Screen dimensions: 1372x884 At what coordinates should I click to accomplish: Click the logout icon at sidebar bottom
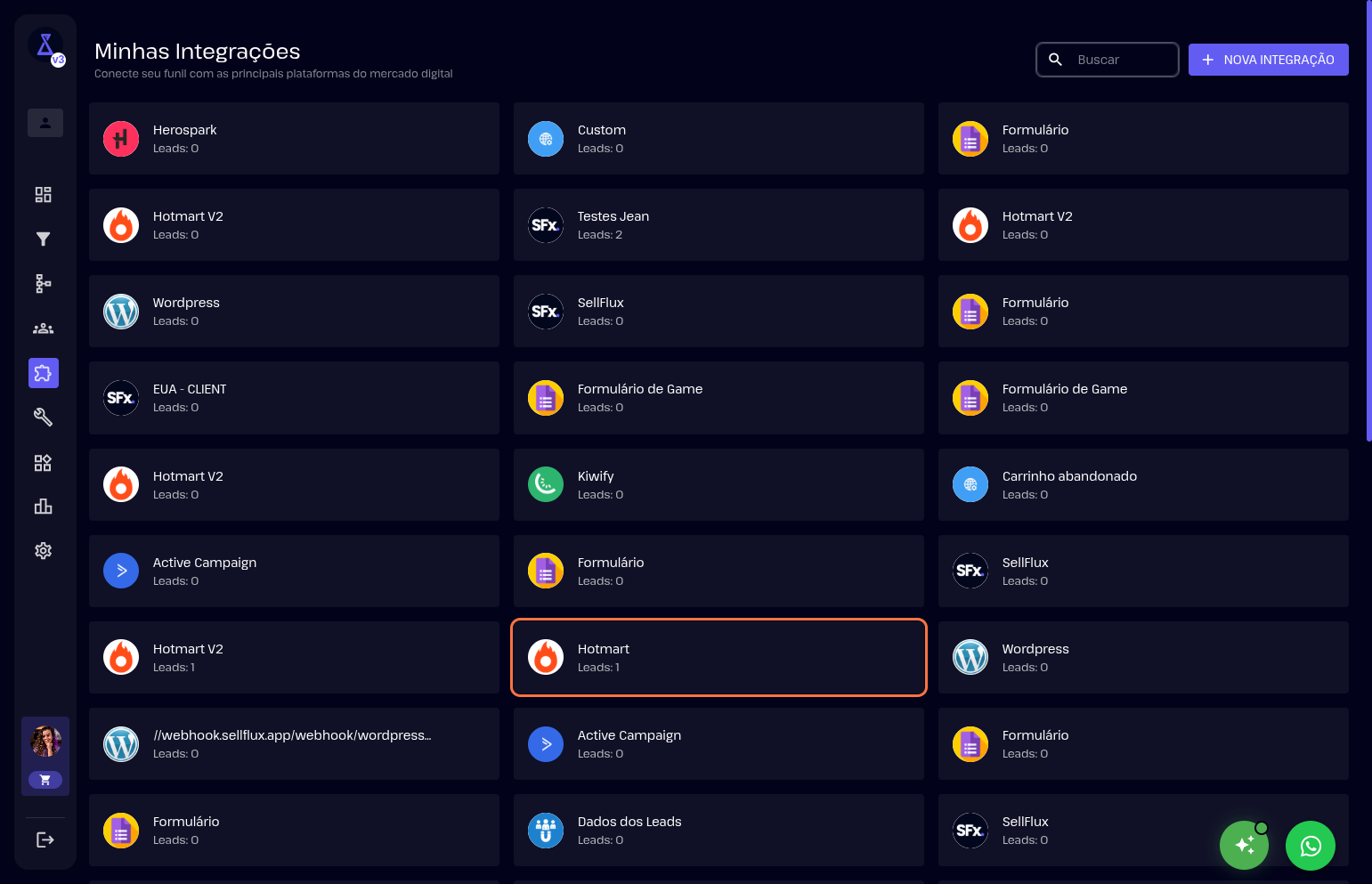coord(45,839)
